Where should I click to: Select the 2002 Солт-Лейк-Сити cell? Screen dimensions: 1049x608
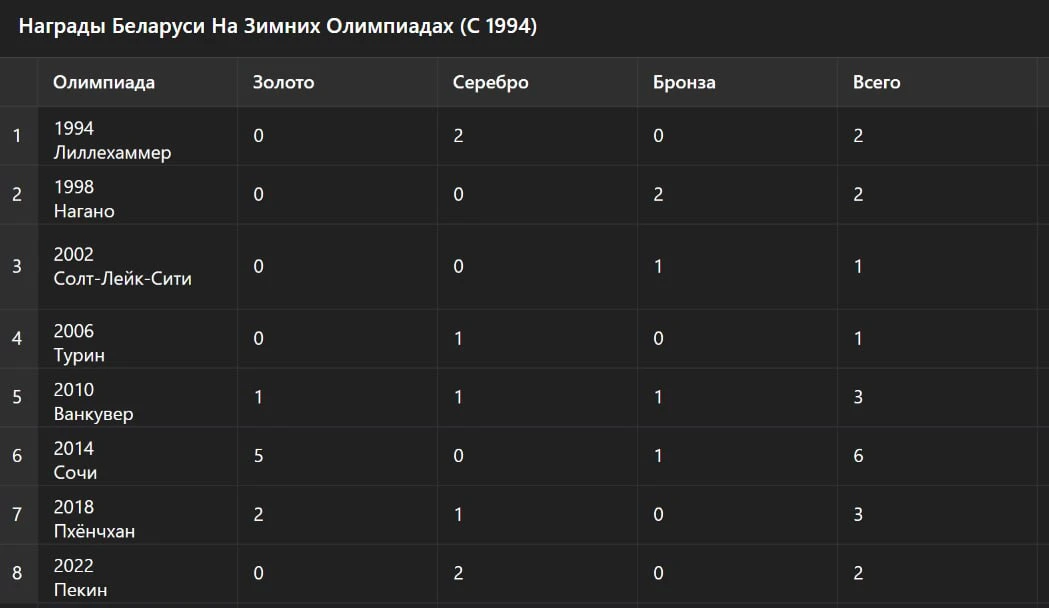pos(122,266)
